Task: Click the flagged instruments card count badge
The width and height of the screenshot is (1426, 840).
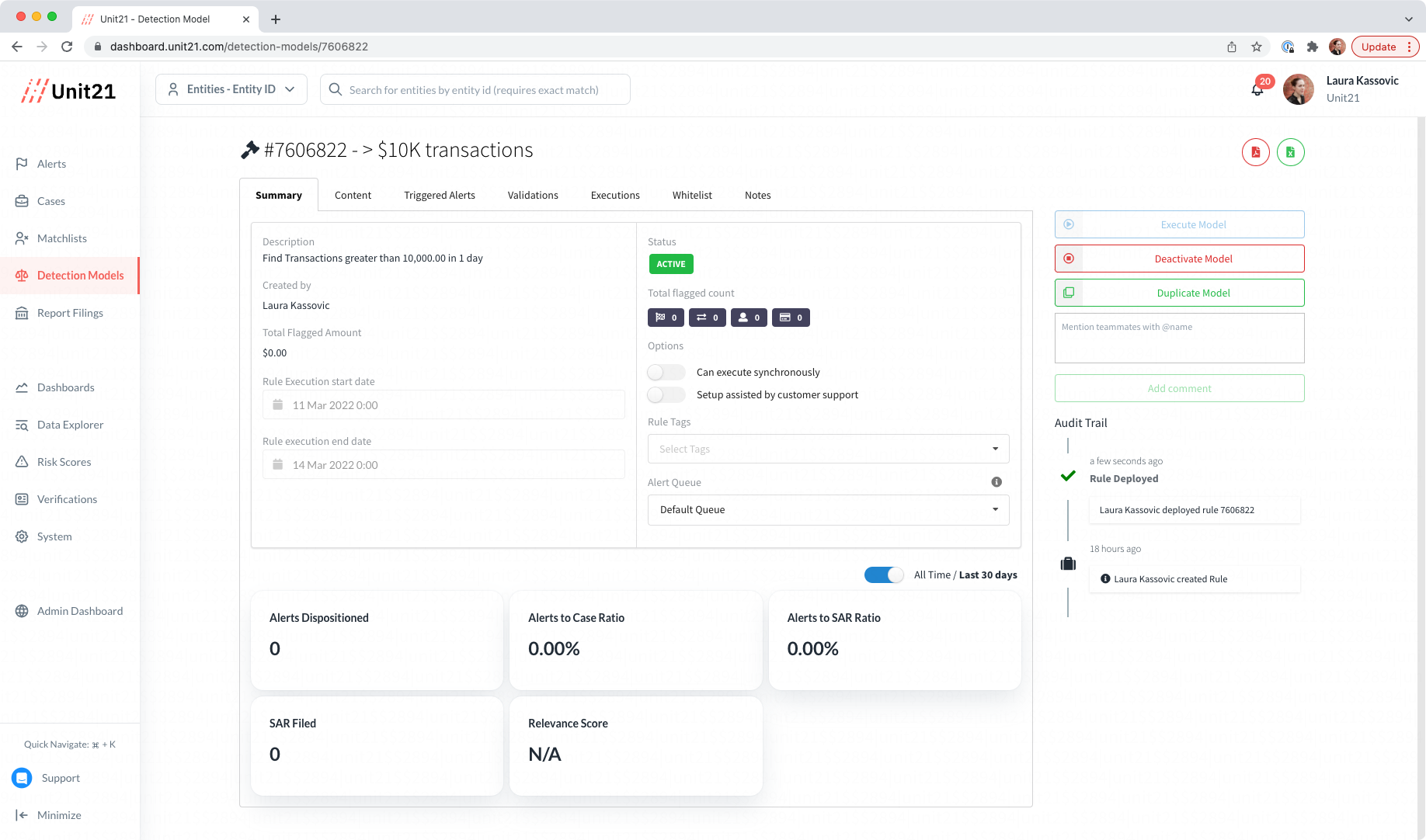Action: tap(791, 318)
